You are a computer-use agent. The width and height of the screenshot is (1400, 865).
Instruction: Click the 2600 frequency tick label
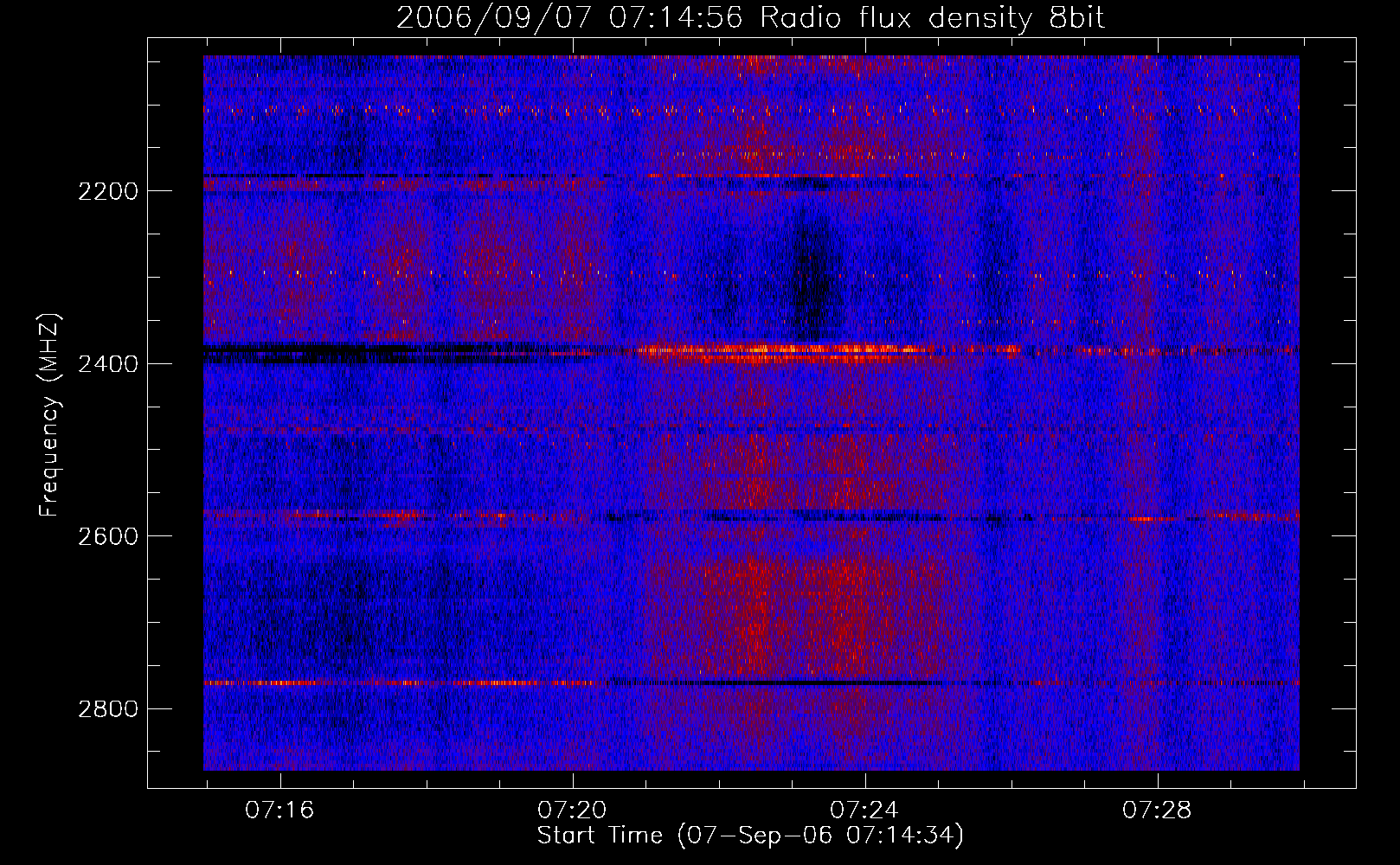pos(107,536)
